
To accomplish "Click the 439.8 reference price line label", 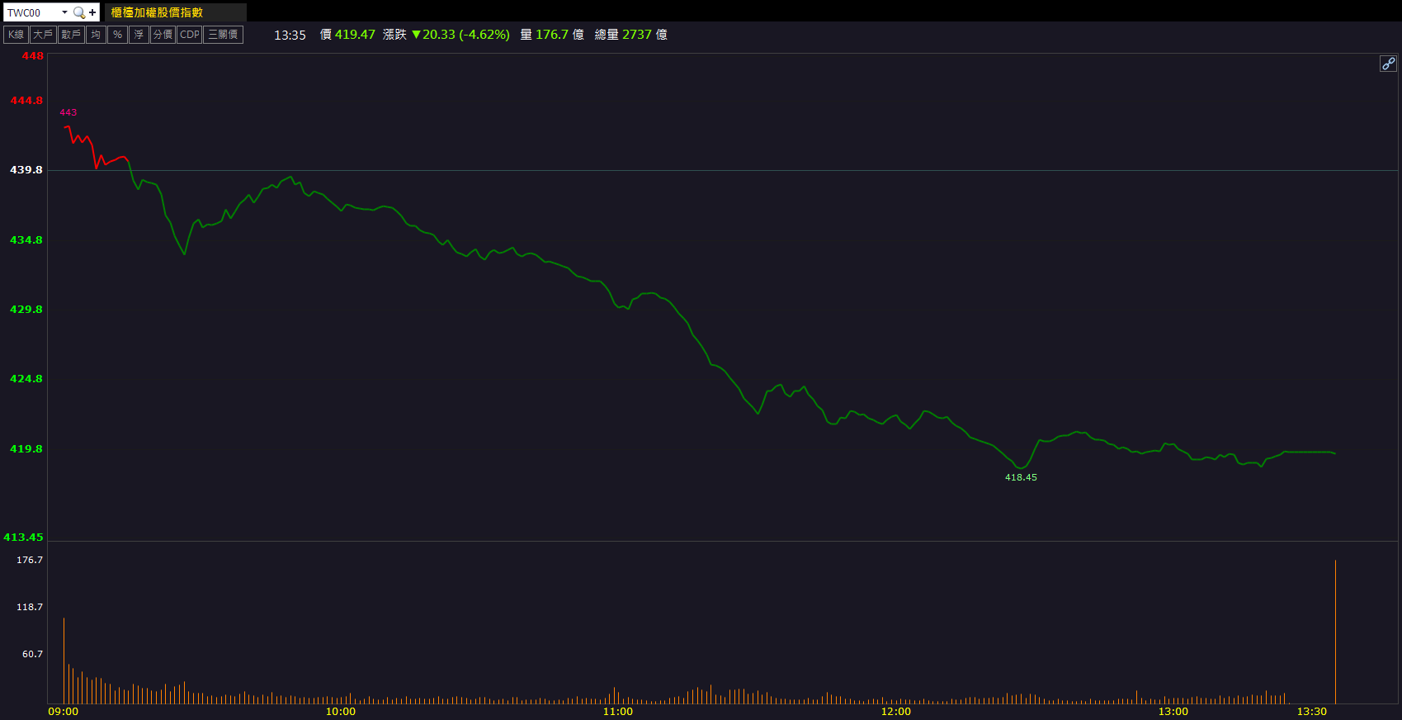I will click(26, 170).
